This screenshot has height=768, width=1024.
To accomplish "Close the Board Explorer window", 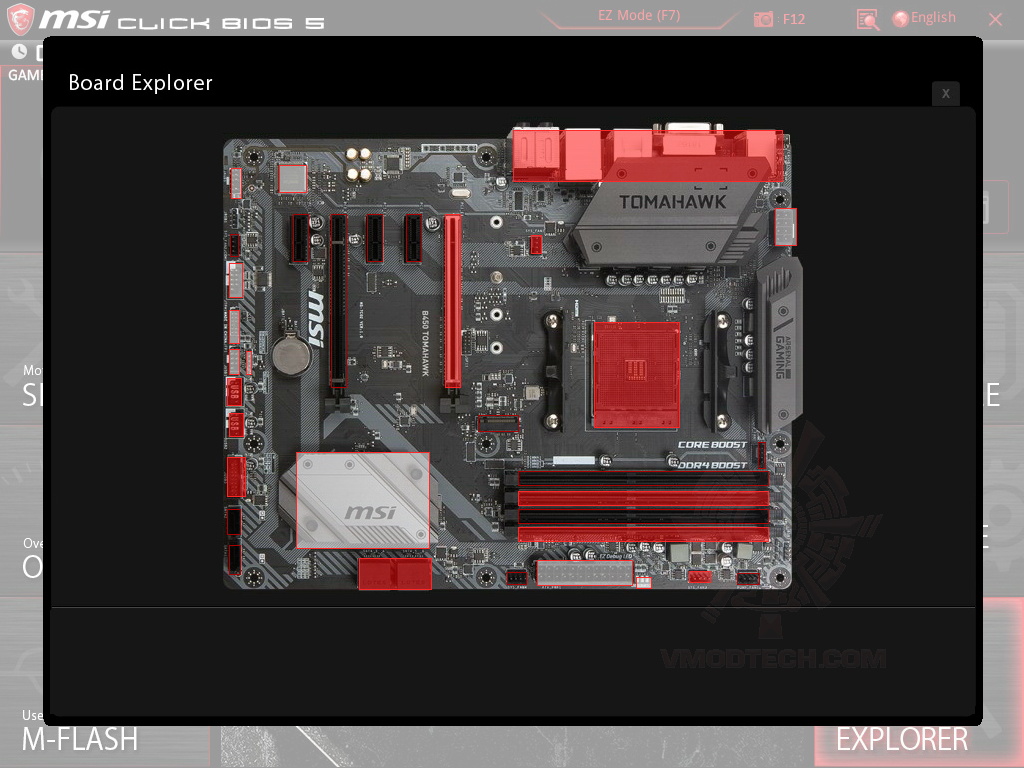I will 946,93.
